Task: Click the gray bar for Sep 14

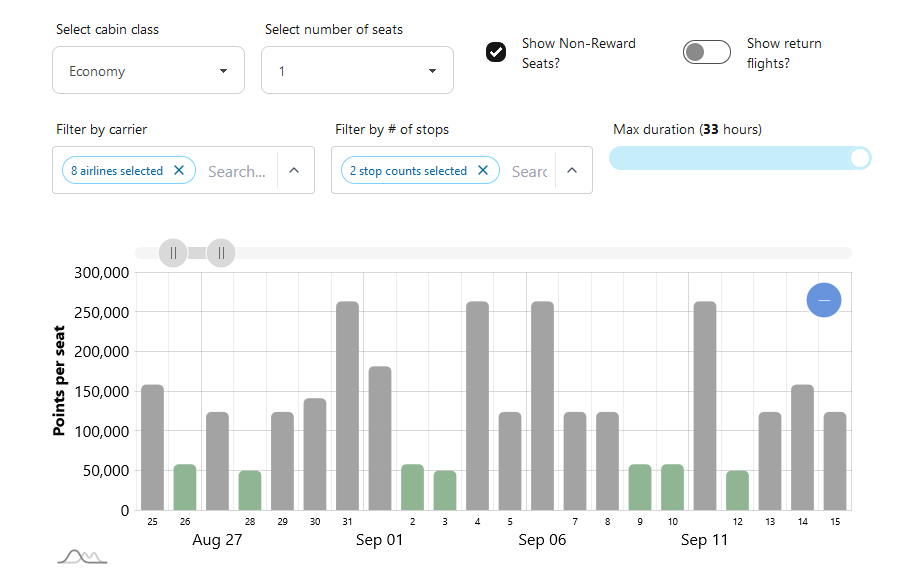Action: (x=803, y=447)
